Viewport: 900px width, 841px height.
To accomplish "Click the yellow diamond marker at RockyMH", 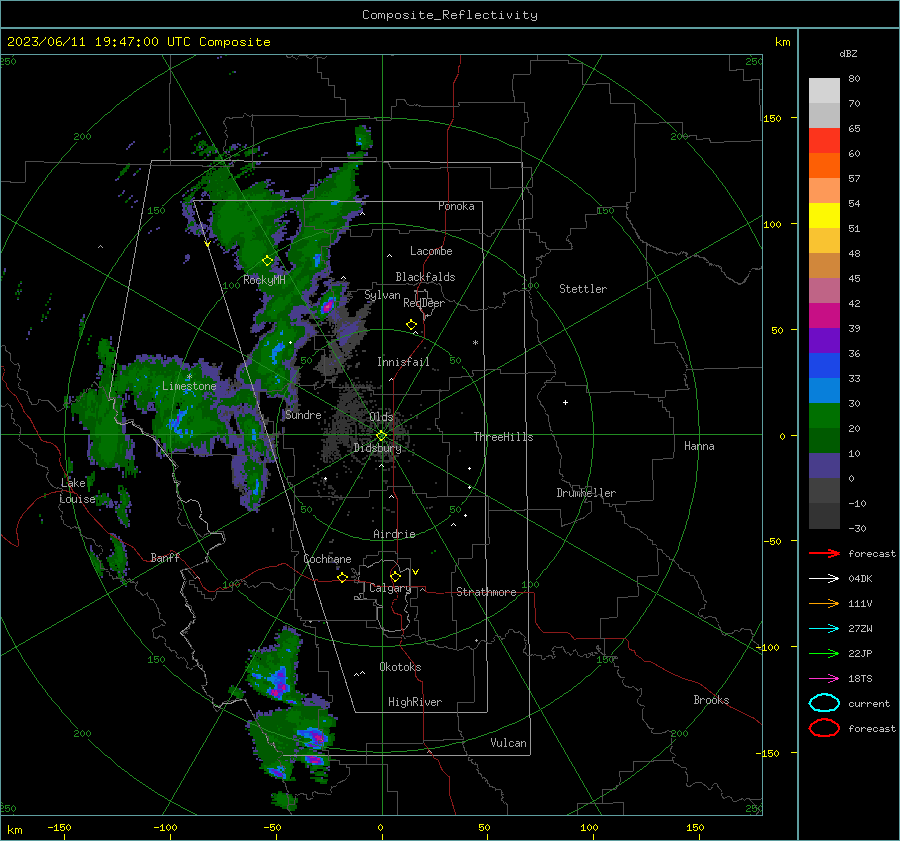I will tap(267, 261).
